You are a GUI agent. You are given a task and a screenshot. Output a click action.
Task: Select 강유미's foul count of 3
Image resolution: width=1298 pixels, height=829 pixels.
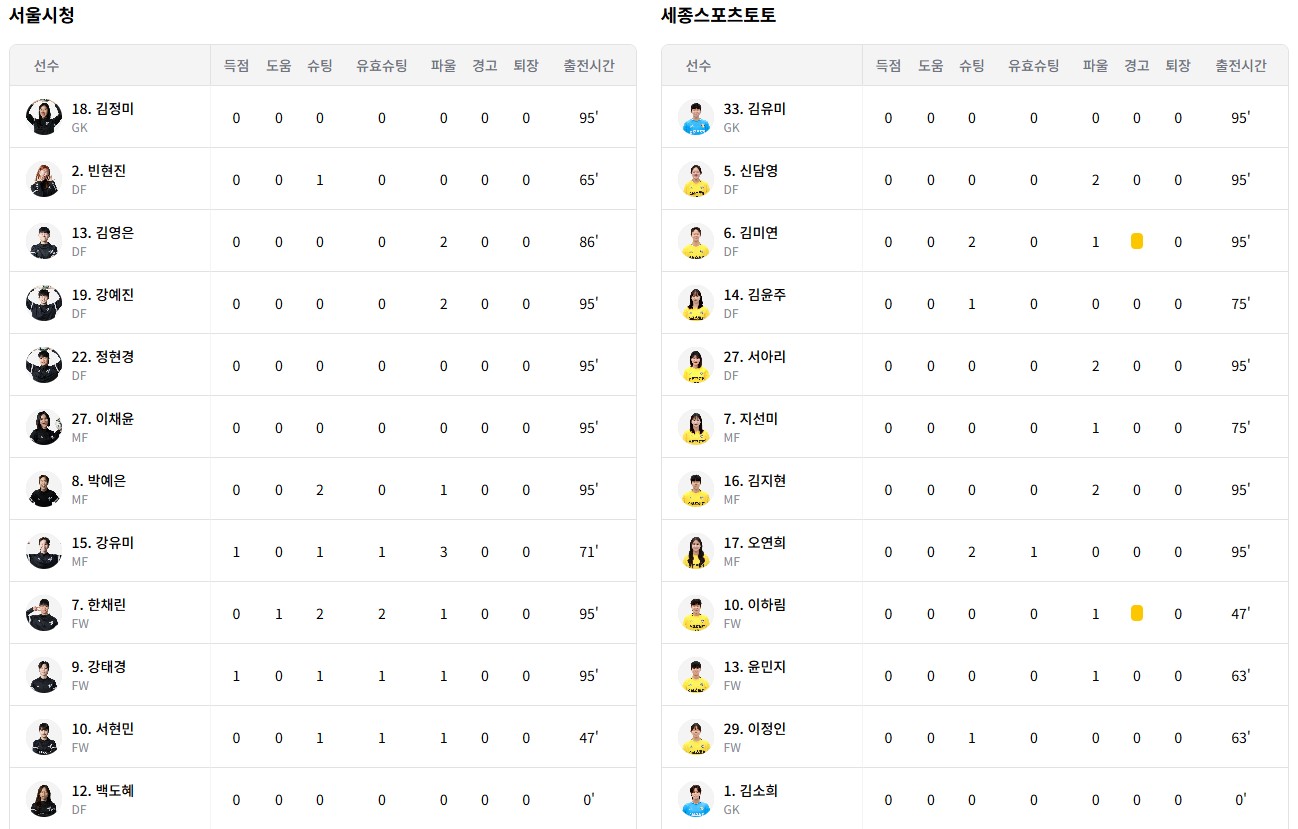coord(444,552)
